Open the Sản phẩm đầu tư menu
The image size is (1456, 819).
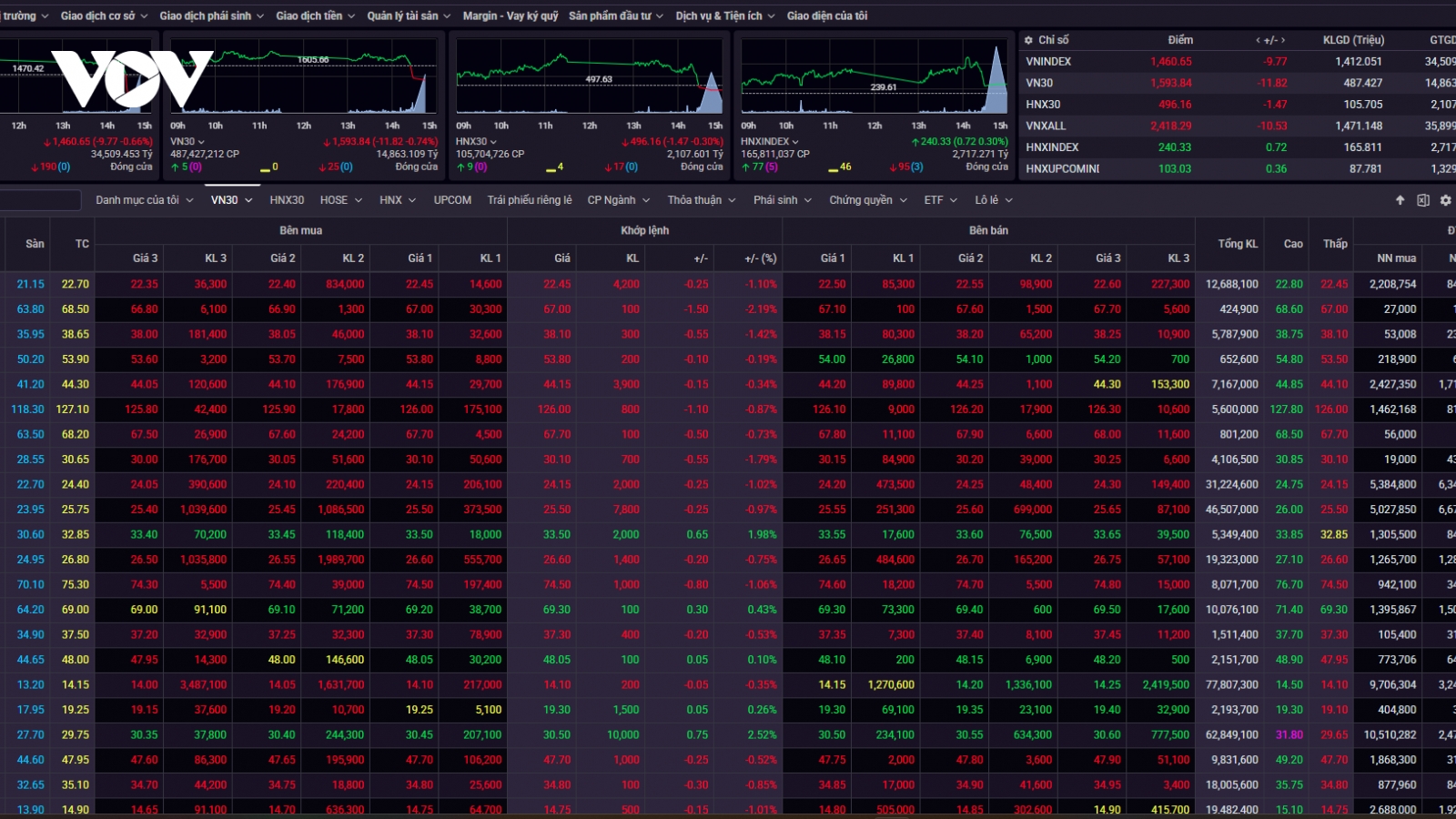pos(616,15)
